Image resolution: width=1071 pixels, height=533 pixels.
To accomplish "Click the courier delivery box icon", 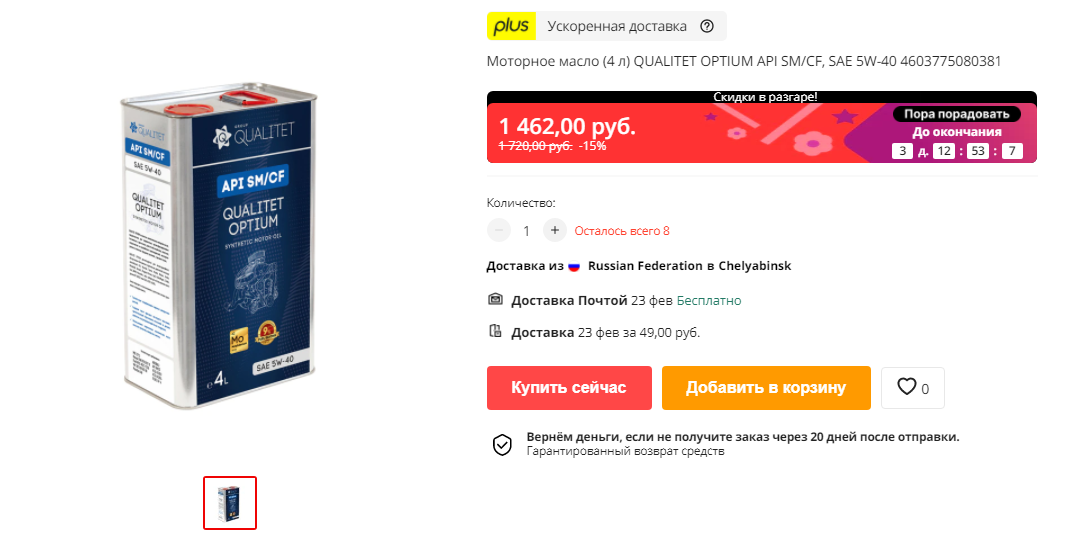I will (495, 331).
